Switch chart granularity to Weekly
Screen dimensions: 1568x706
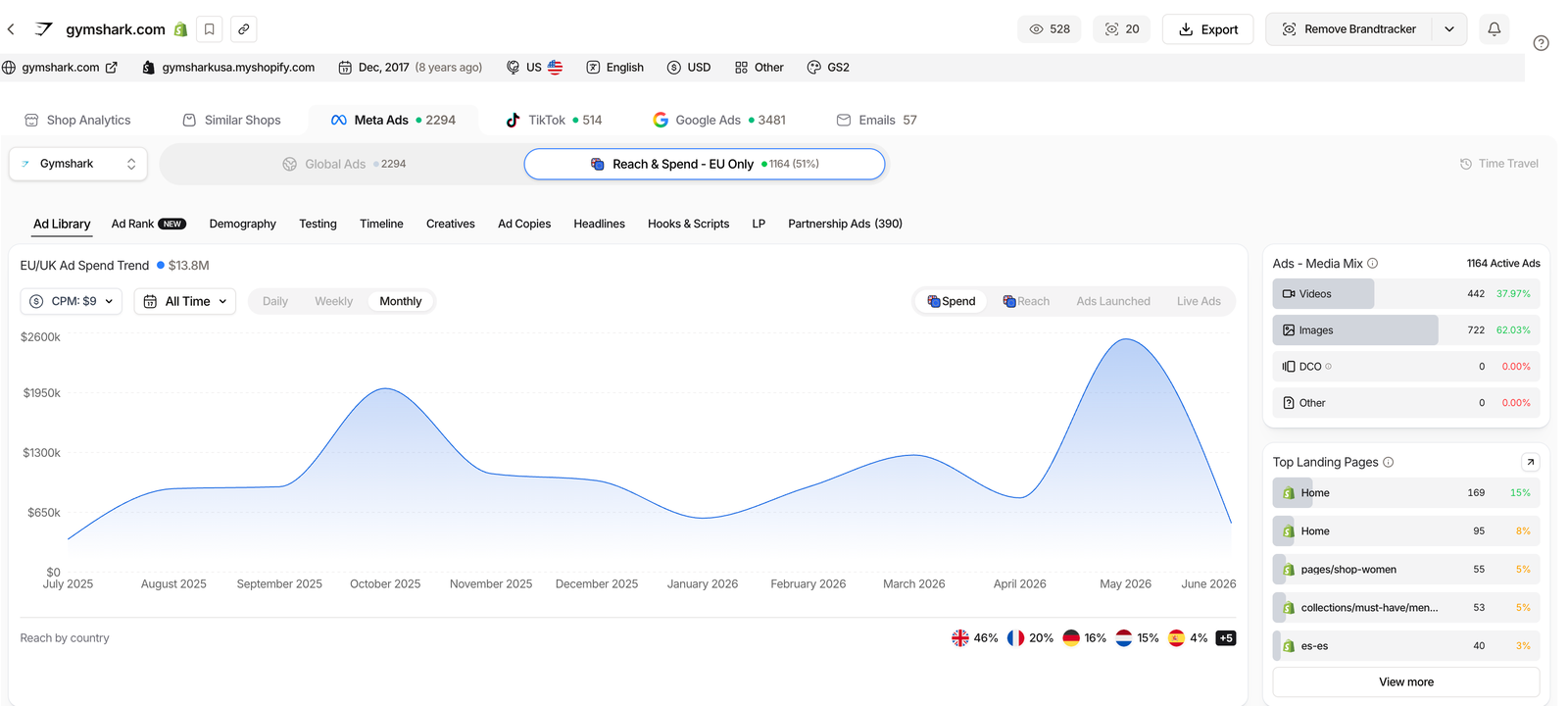[333, 302]
